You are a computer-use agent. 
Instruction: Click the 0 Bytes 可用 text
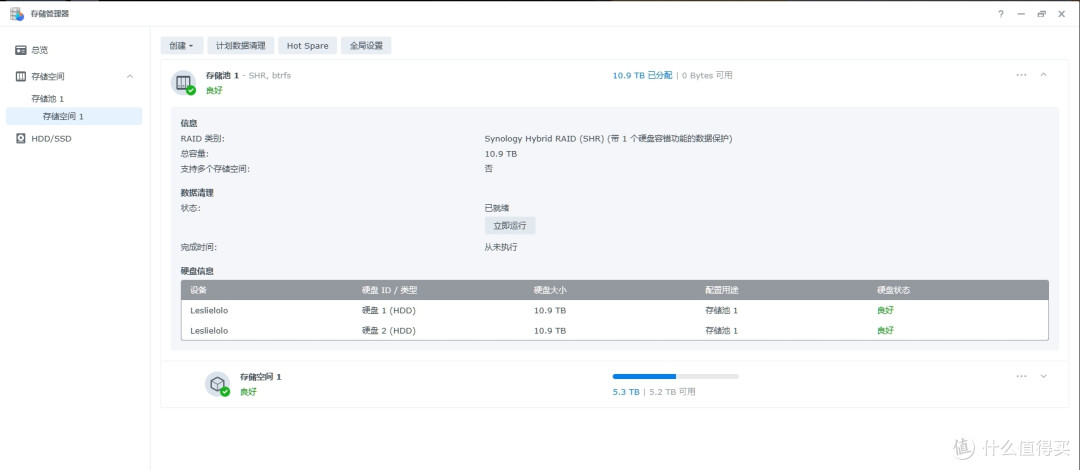tap(707, 75)
